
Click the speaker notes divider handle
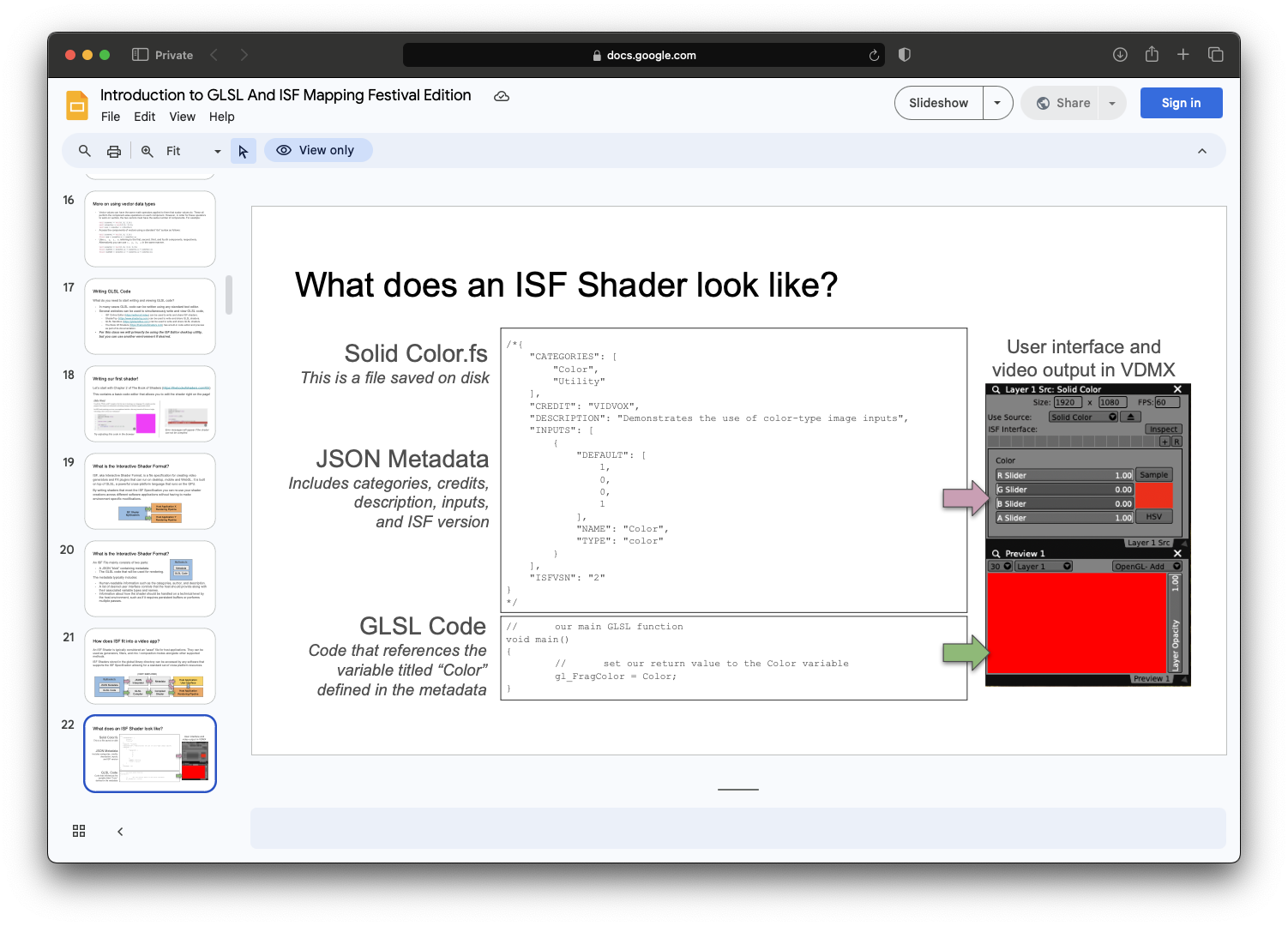(x=738, y=789)
